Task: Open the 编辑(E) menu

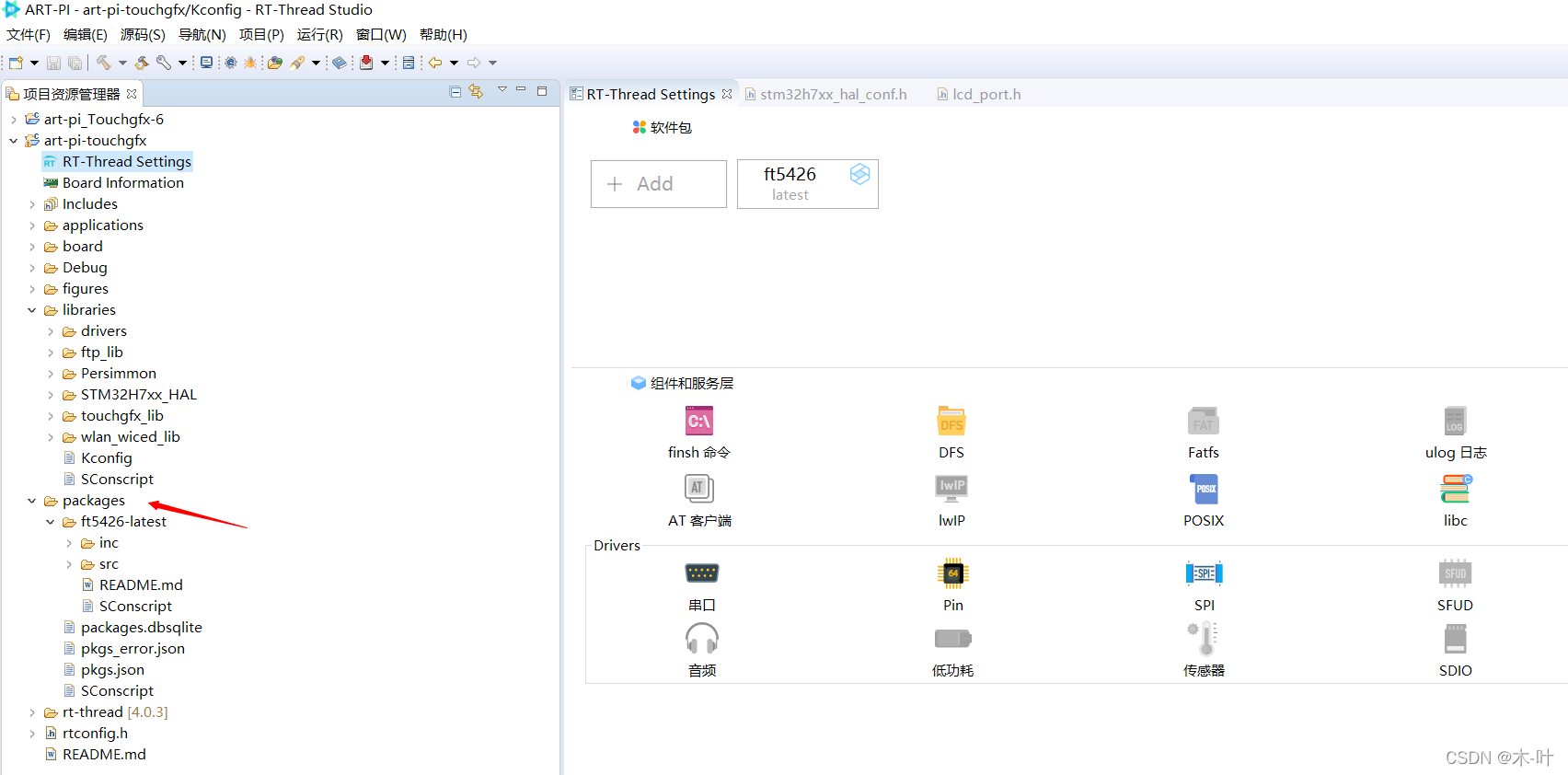Action: coord(86,34)
